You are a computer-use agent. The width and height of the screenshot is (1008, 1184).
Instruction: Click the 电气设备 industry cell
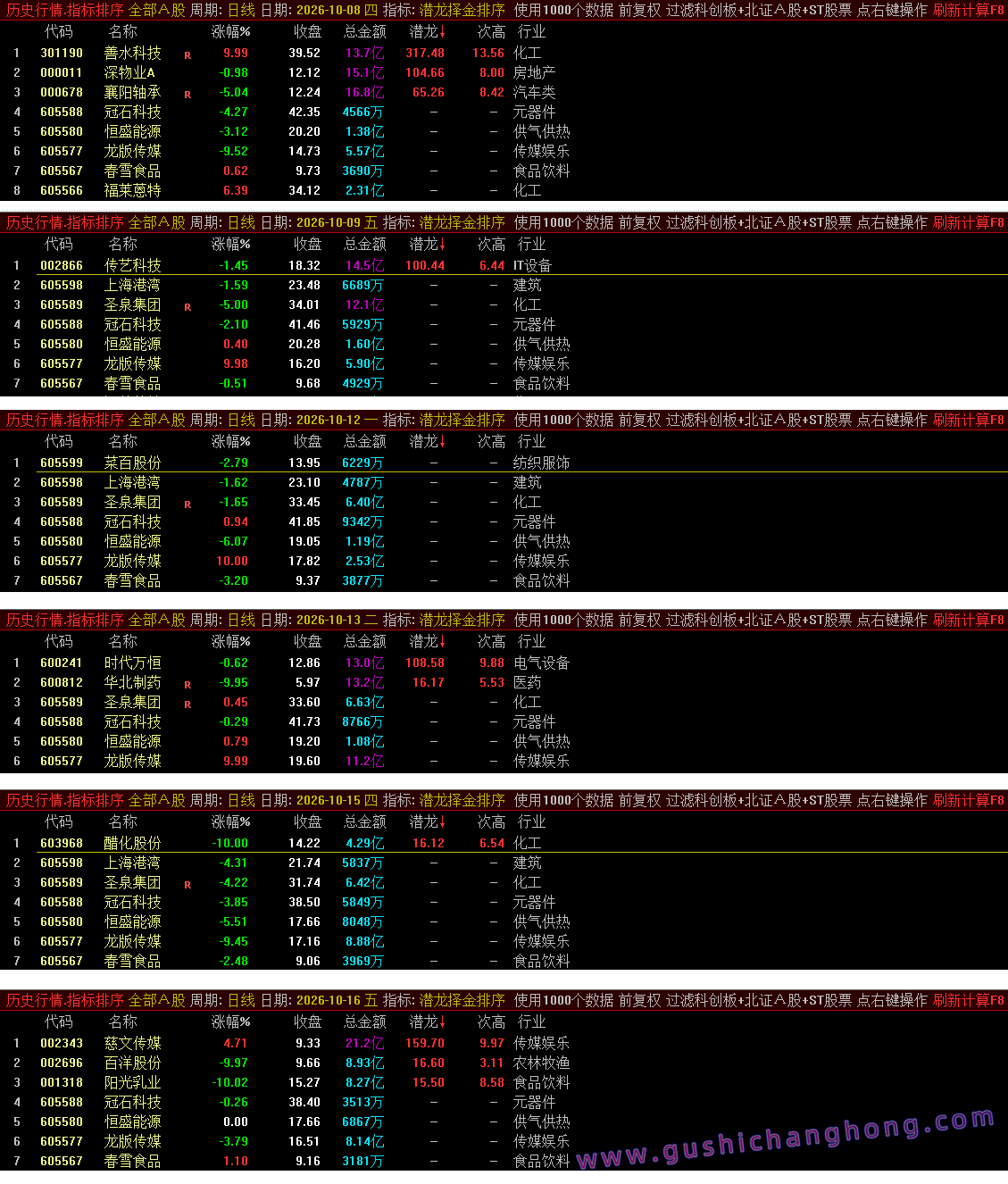coord(541,663)
